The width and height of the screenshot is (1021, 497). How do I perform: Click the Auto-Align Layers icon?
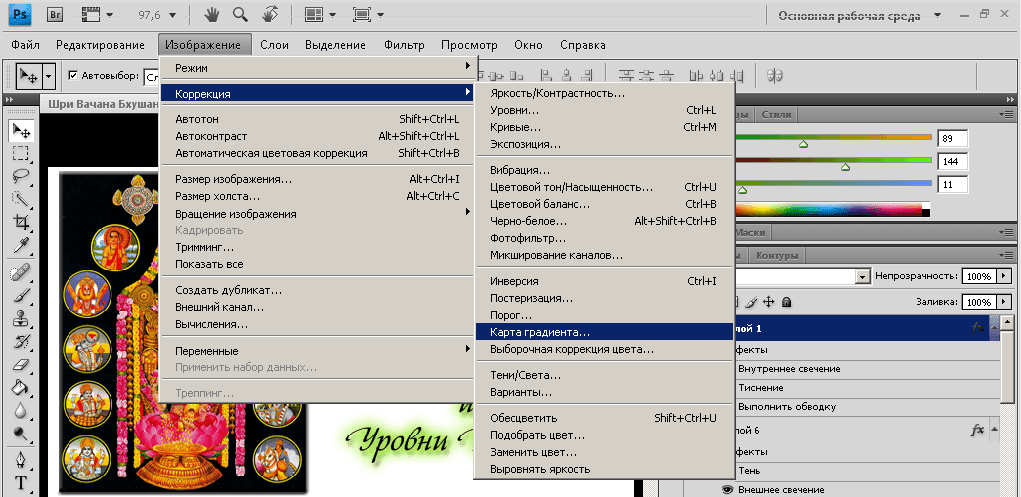tap(774, 76)
